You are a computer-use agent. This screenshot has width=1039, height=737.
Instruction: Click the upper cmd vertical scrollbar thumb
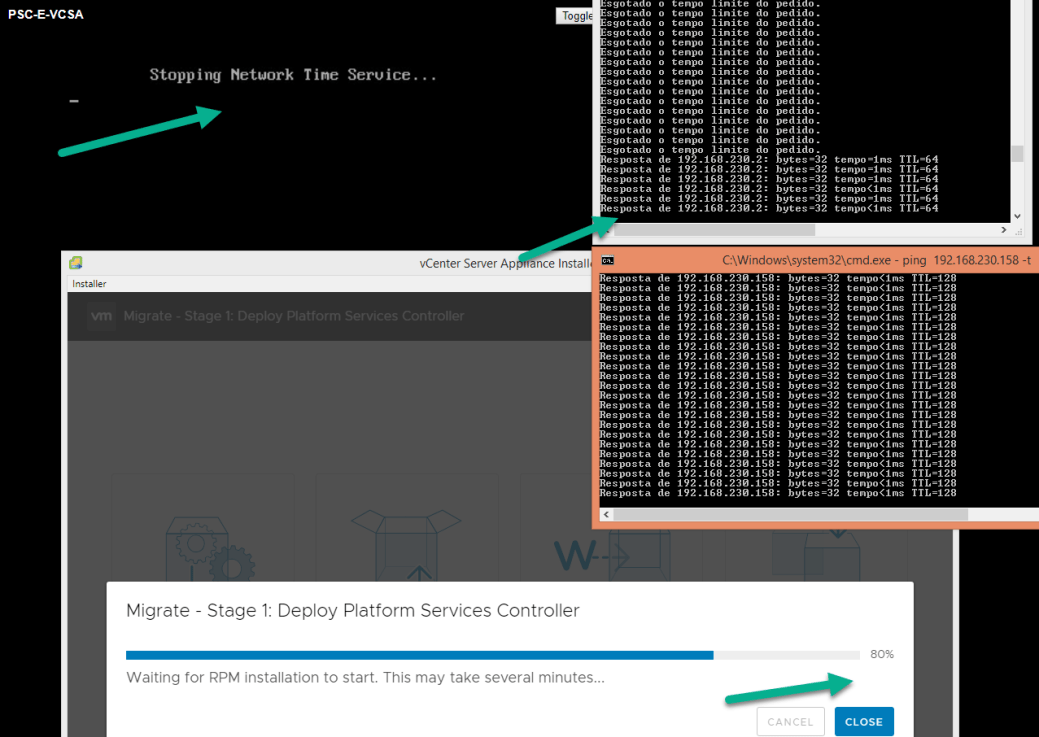click(1017, 153)
